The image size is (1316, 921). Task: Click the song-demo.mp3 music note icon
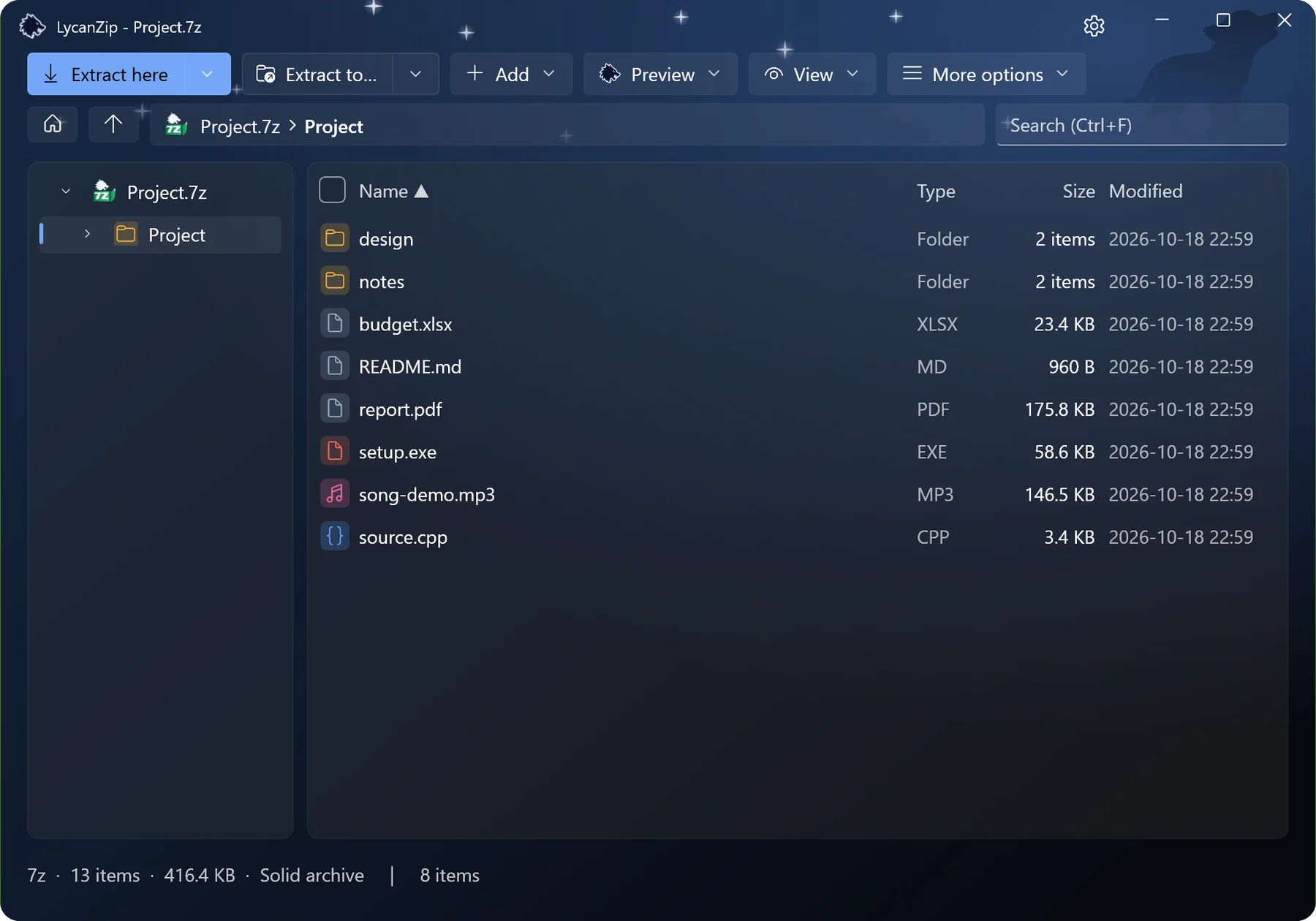(335, 494)
